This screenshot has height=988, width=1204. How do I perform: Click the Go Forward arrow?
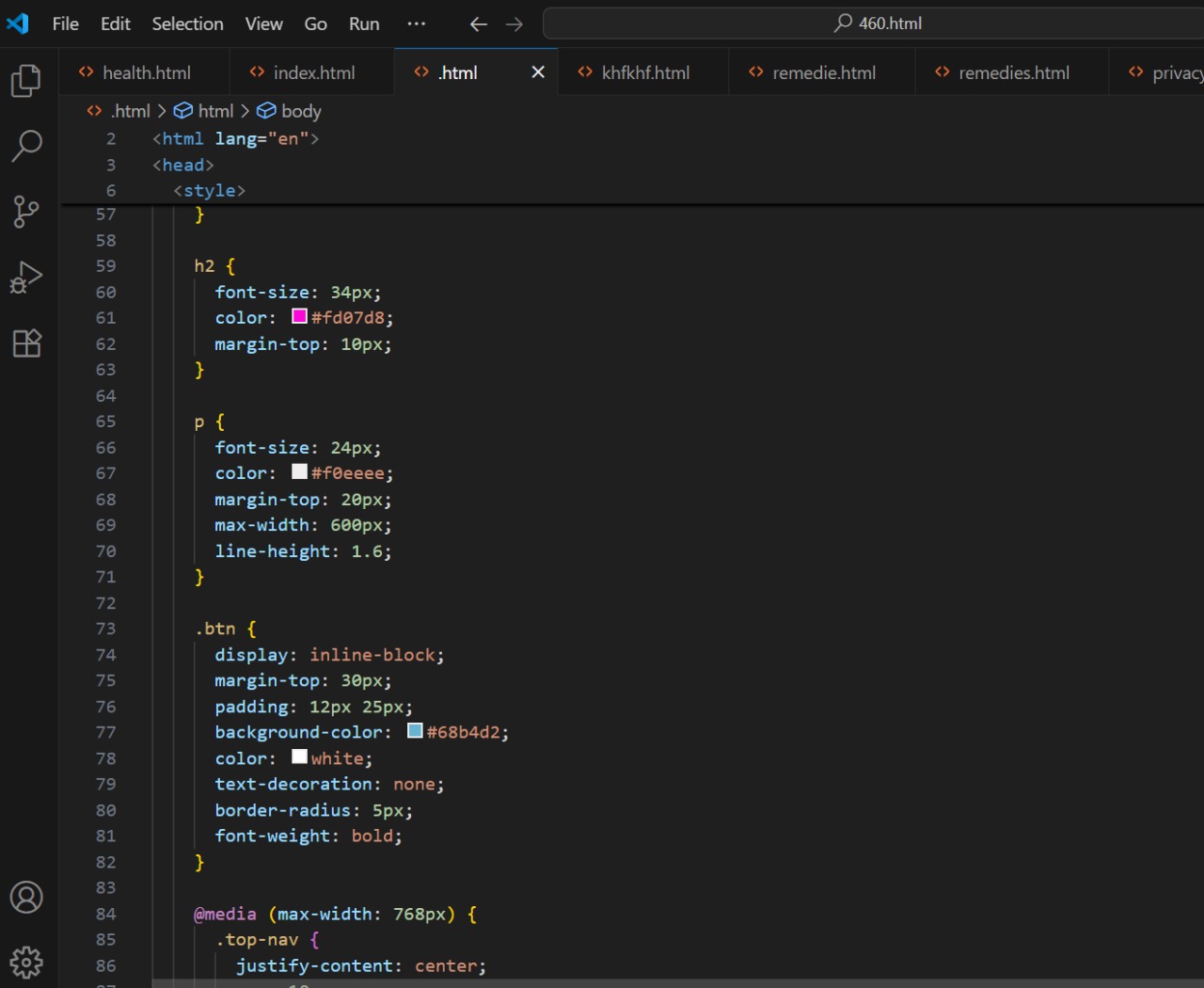(515, 24)
